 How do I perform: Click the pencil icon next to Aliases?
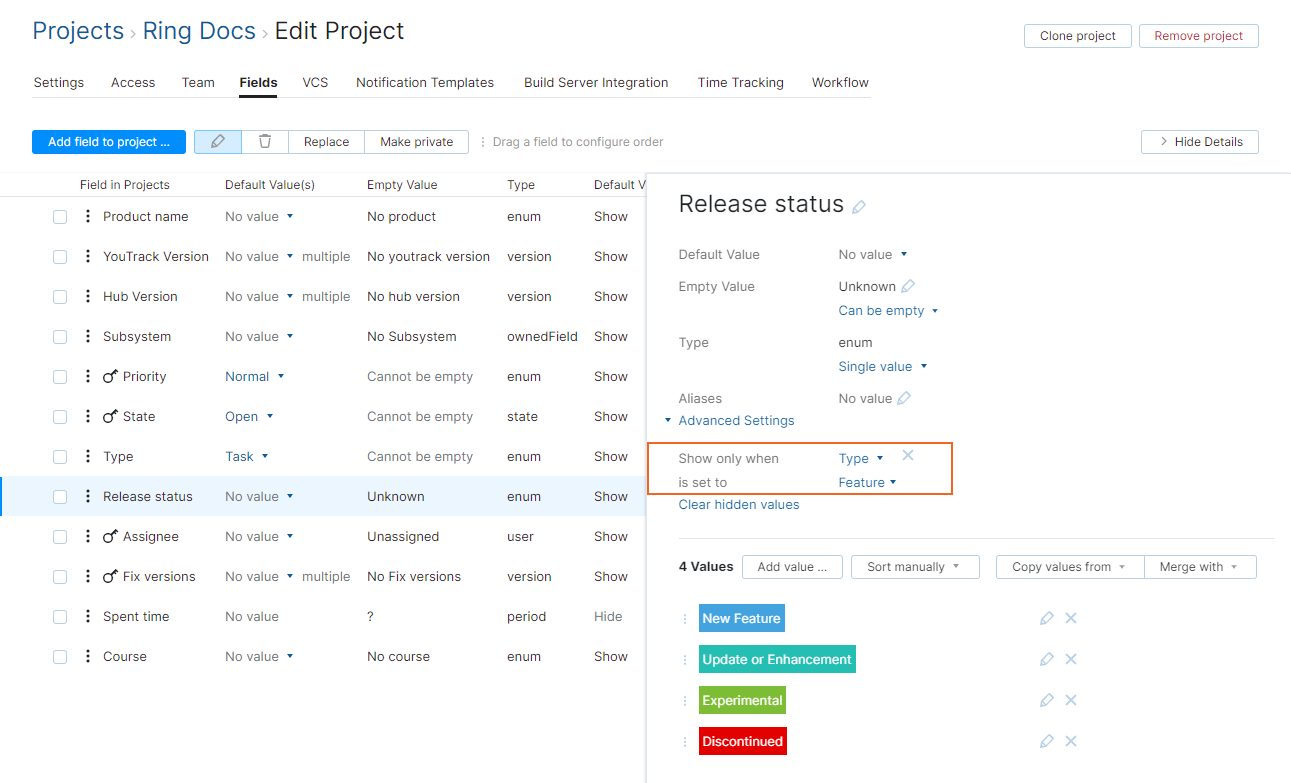point(906,397)
